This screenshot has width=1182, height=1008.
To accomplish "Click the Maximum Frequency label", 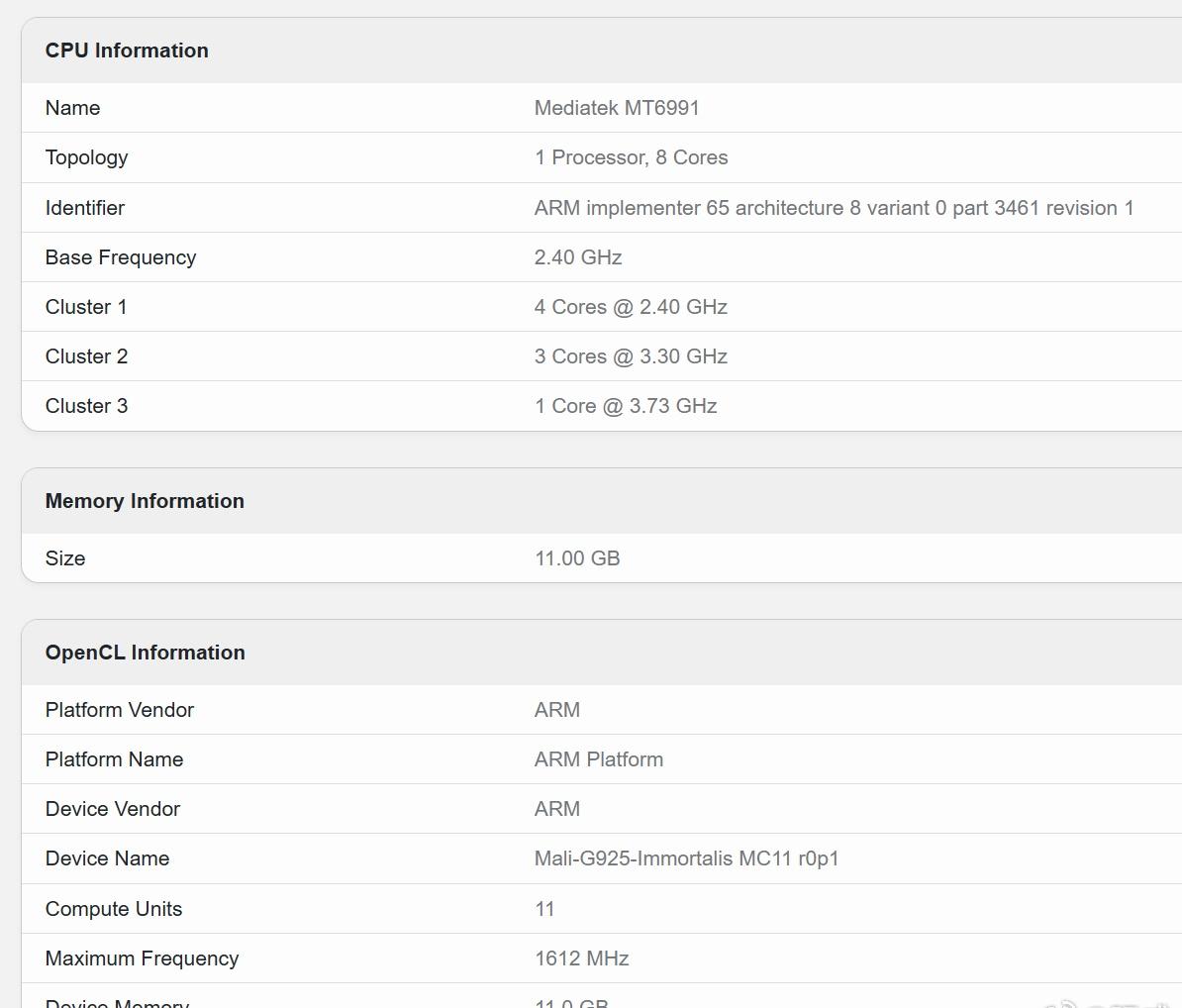I will click(142, 959).
